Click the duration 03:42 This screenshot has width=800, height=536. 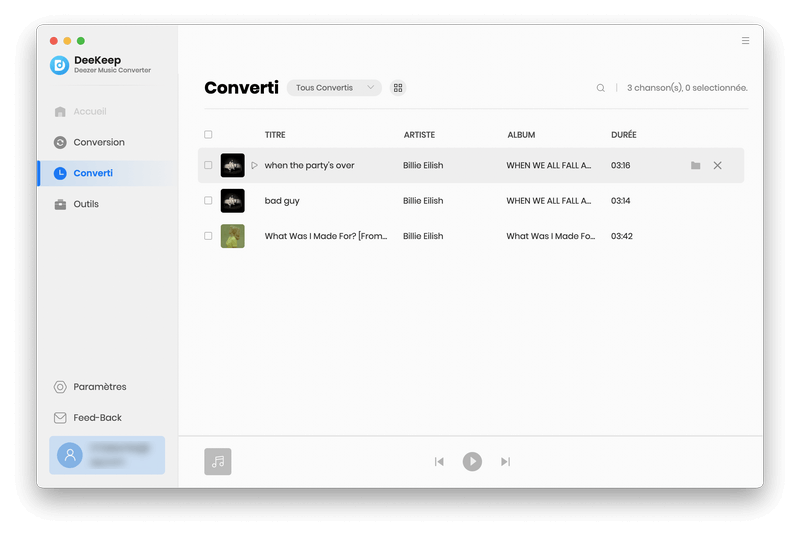(621, 236)
